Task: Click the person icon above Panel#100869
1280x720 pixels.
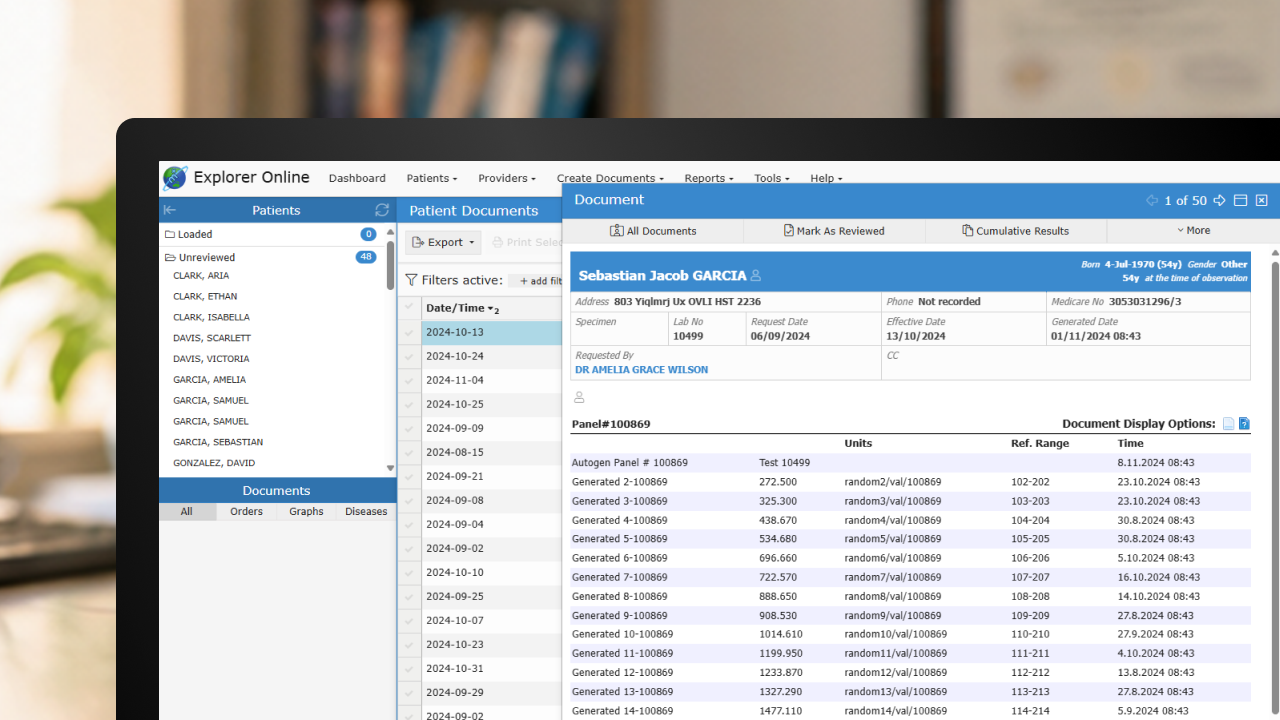Action: pos(579,397)
